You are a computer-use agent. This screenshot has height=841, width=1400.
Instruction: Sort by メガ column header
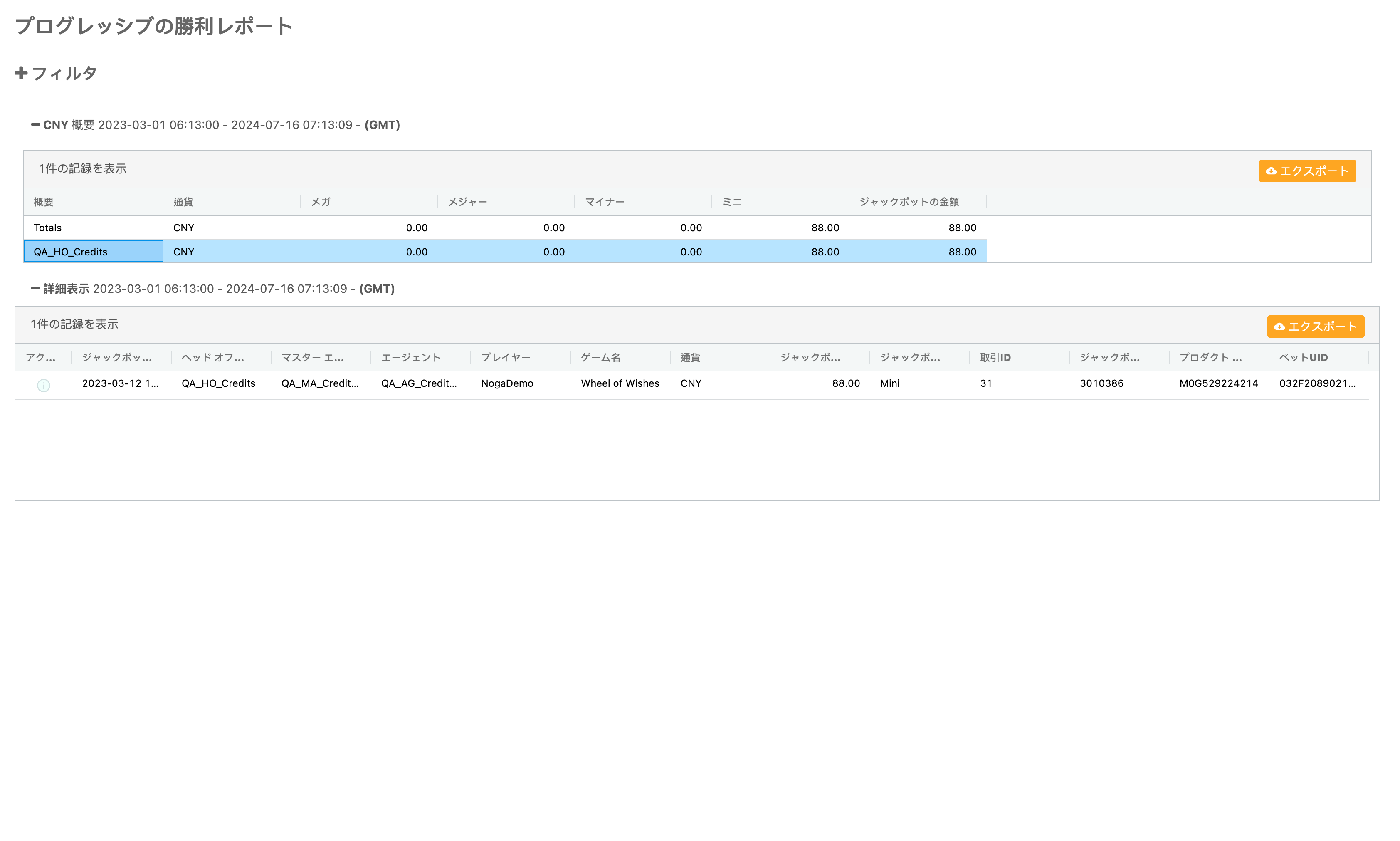click(x=321, y=202)
